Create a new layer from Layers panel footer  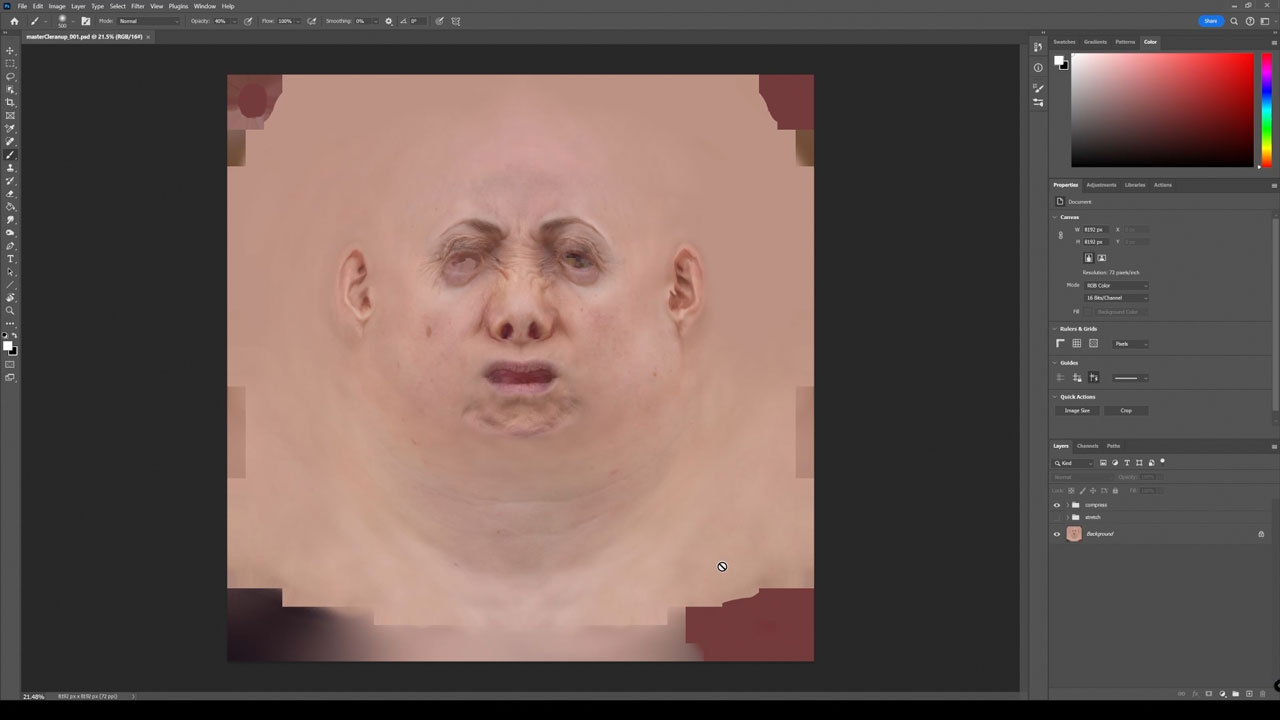click(x=1248, y=694)
